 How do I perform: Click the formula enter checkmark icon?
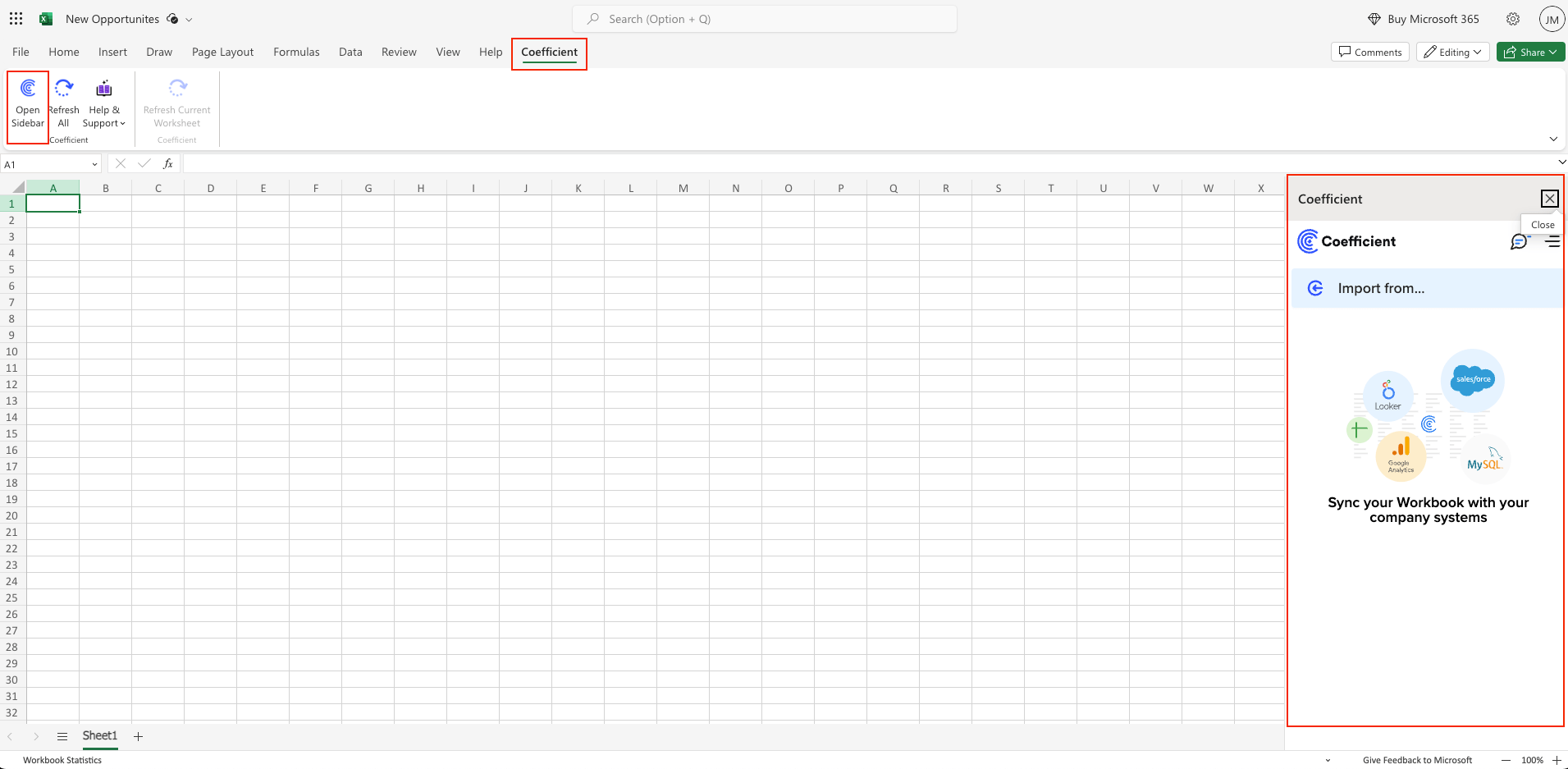tap(144, 163)
